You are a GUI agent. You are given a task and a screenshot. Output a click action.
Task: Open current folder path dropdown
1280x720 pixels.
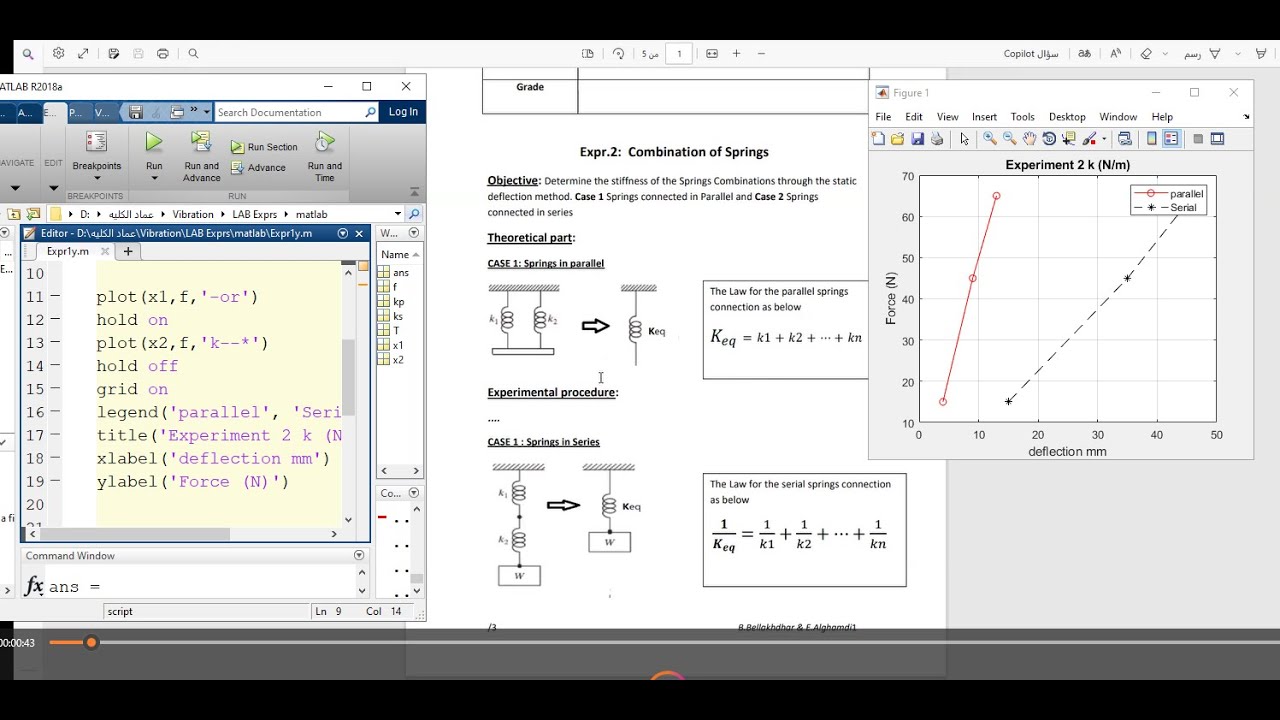coord(398,214)
